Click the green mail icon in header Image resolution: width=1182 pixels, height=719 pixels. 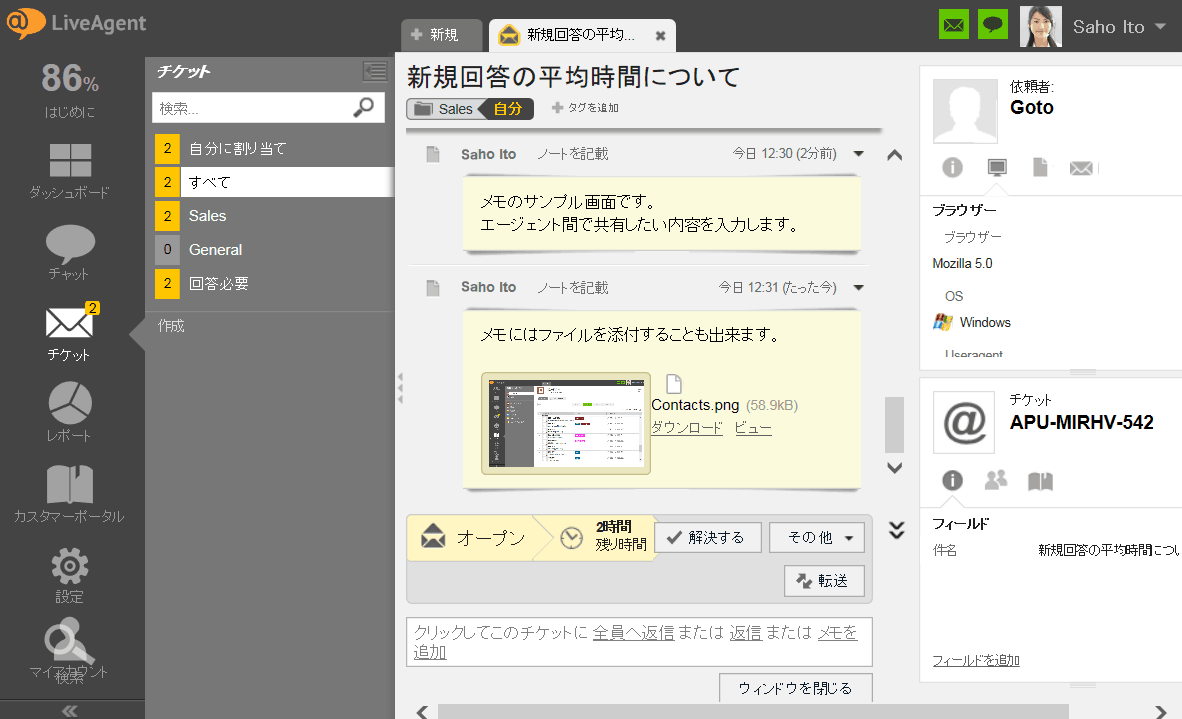coord(954,25)
